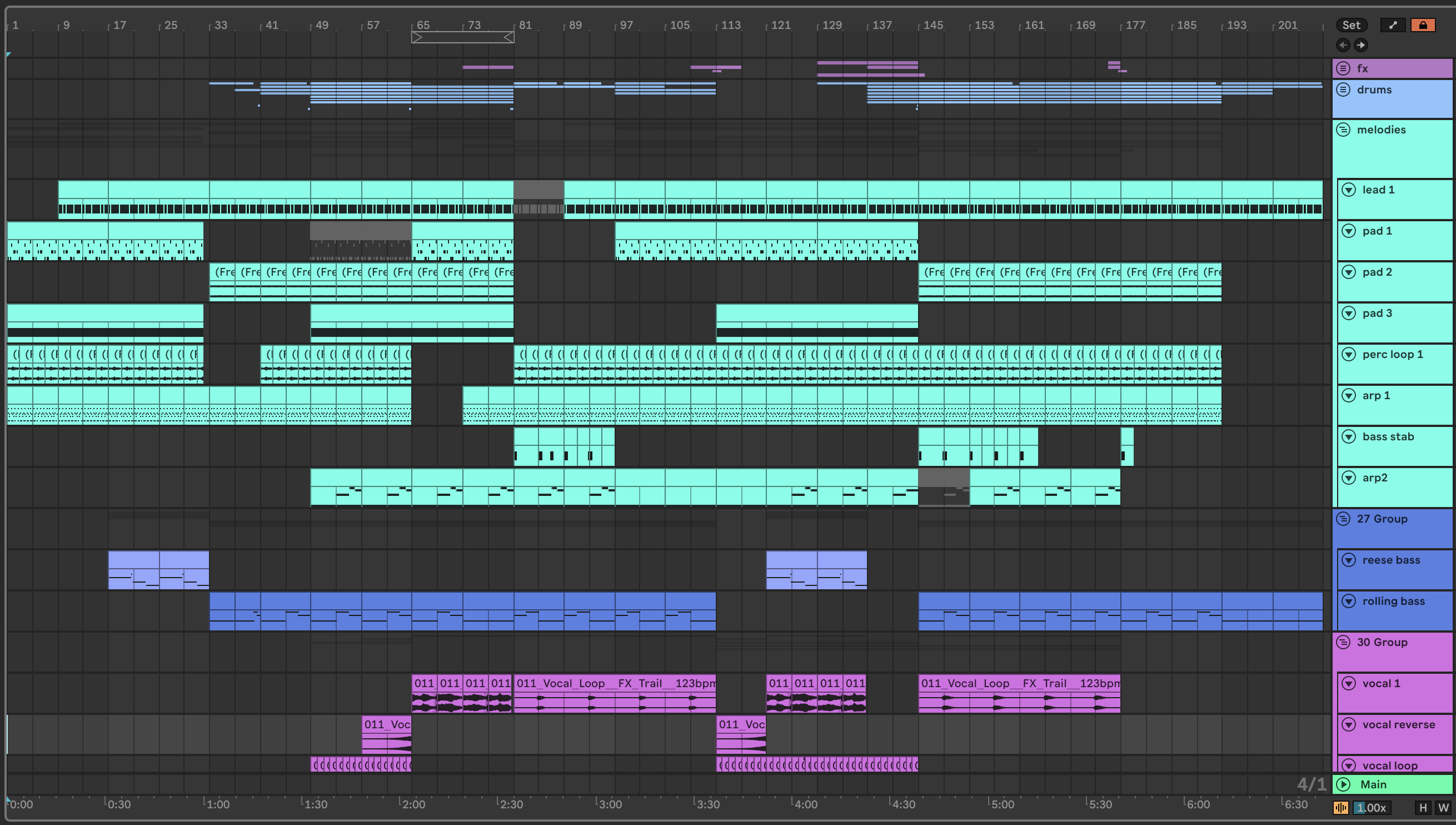
Task: Select the 011_Vocal_Loop FX Trail clip at bar 81
Action: (x=615, y=694)
